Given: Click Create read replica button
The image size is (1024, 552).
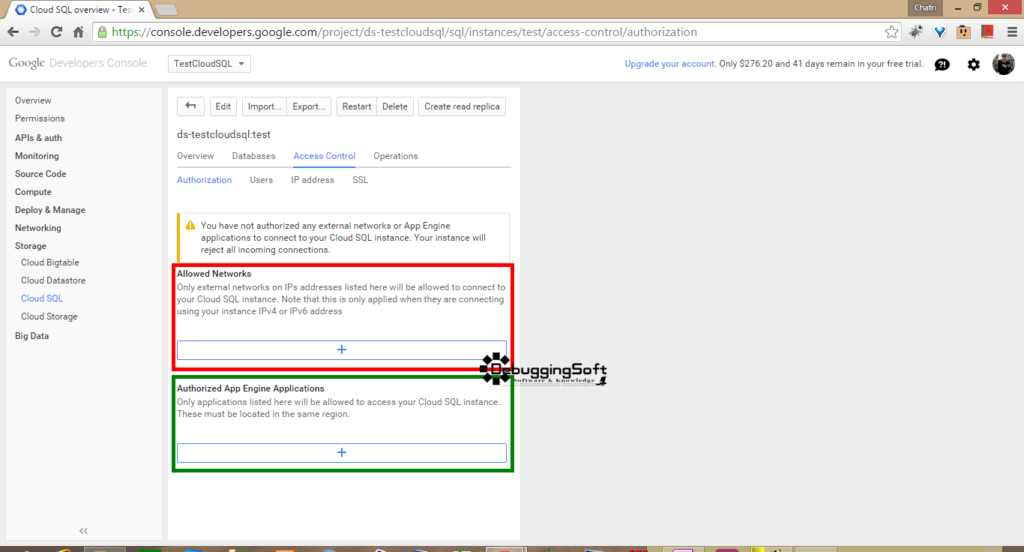Looking at the screenshot, I should pos(462,106).
